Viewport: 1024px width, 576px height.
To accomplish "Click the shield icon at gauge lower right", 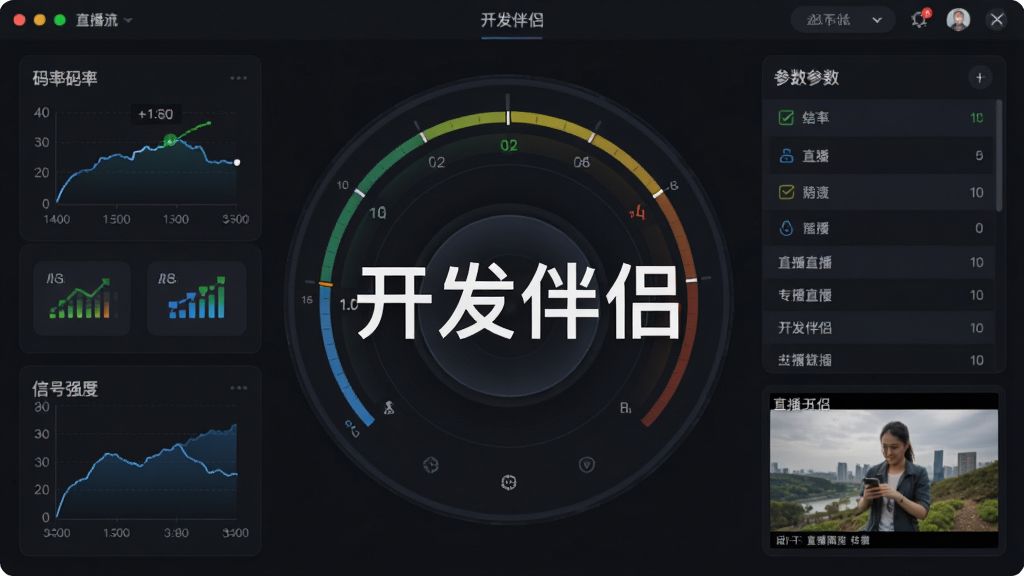I will pos(586,464).
